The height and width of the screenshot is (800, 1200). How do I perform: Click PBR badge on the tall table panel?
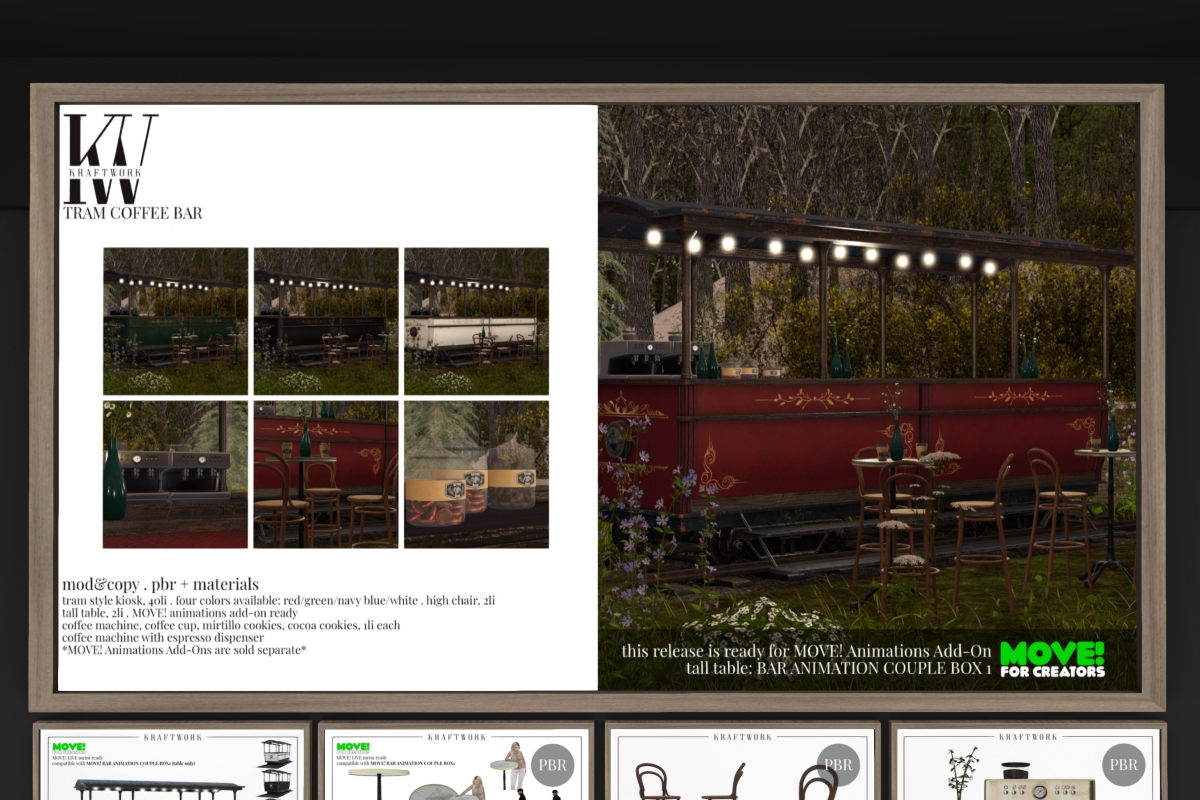tap(553, 766)
